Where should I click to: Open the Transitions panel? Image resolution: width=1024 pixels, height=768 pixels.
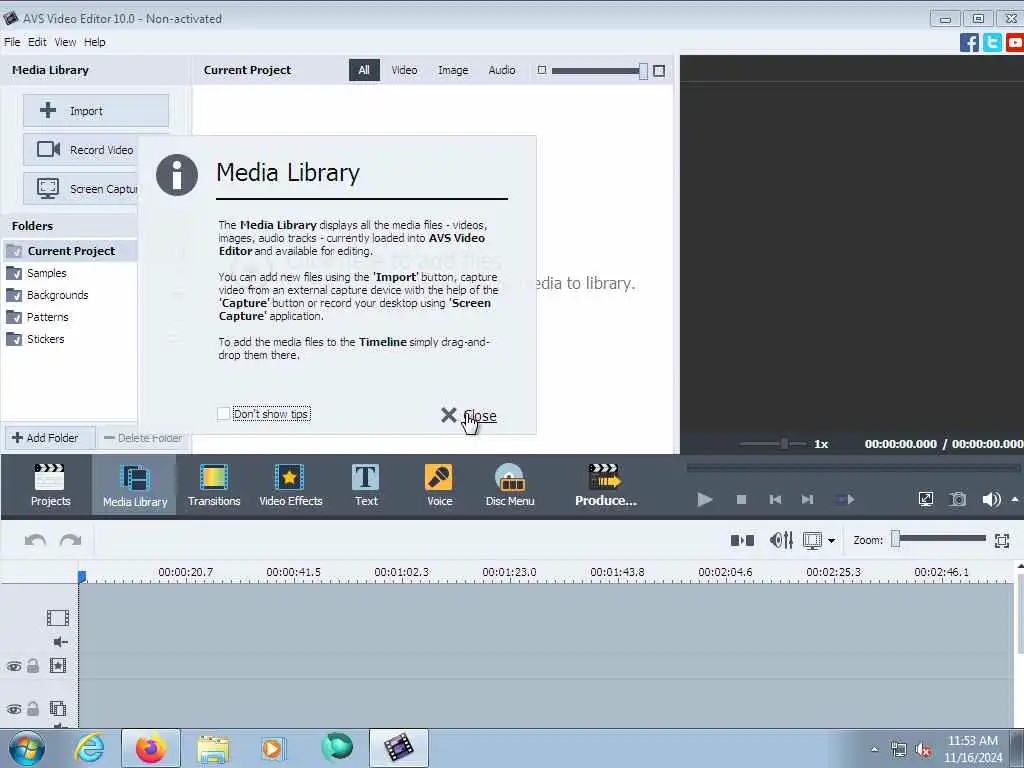point(214,485)
